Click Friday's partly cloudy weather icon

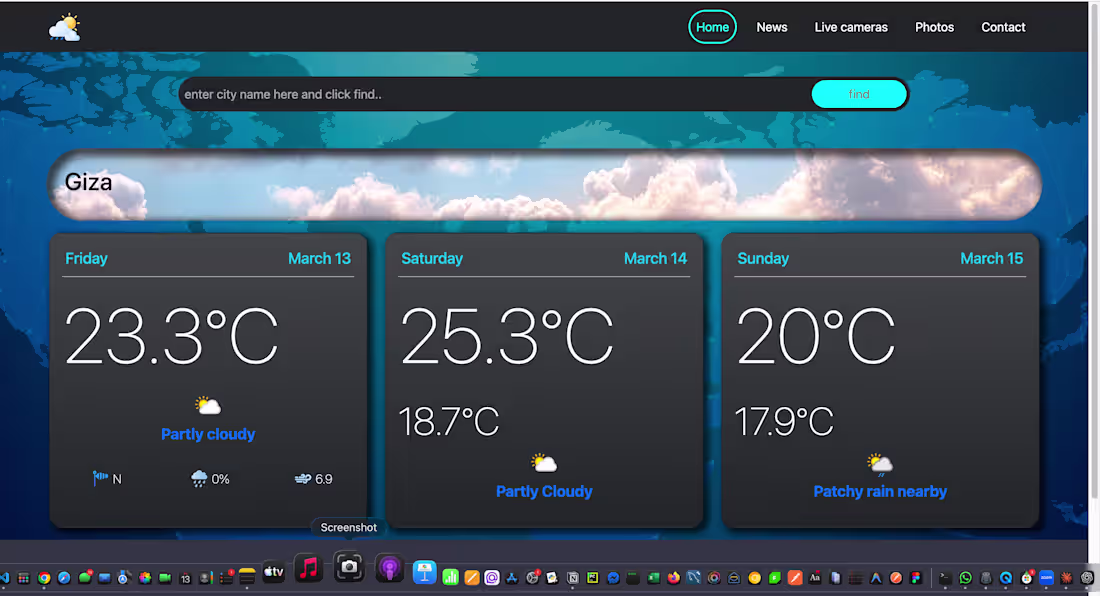coord(208,405)
